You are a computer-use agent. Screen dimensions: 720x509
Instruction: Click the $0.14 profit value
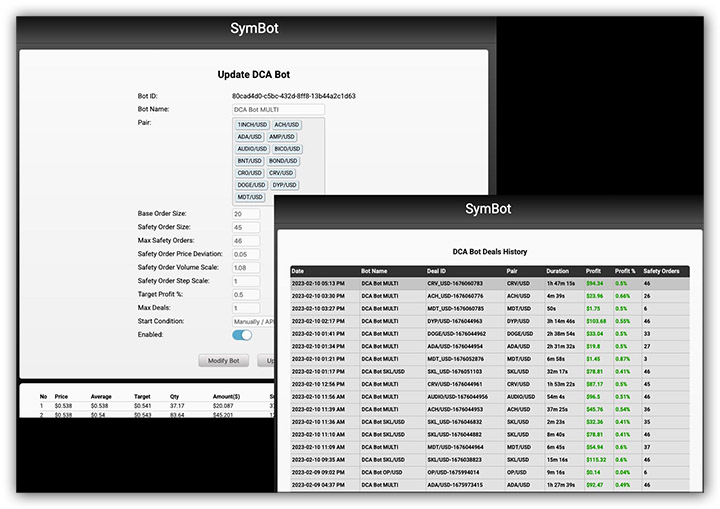[x=593, y=472]
